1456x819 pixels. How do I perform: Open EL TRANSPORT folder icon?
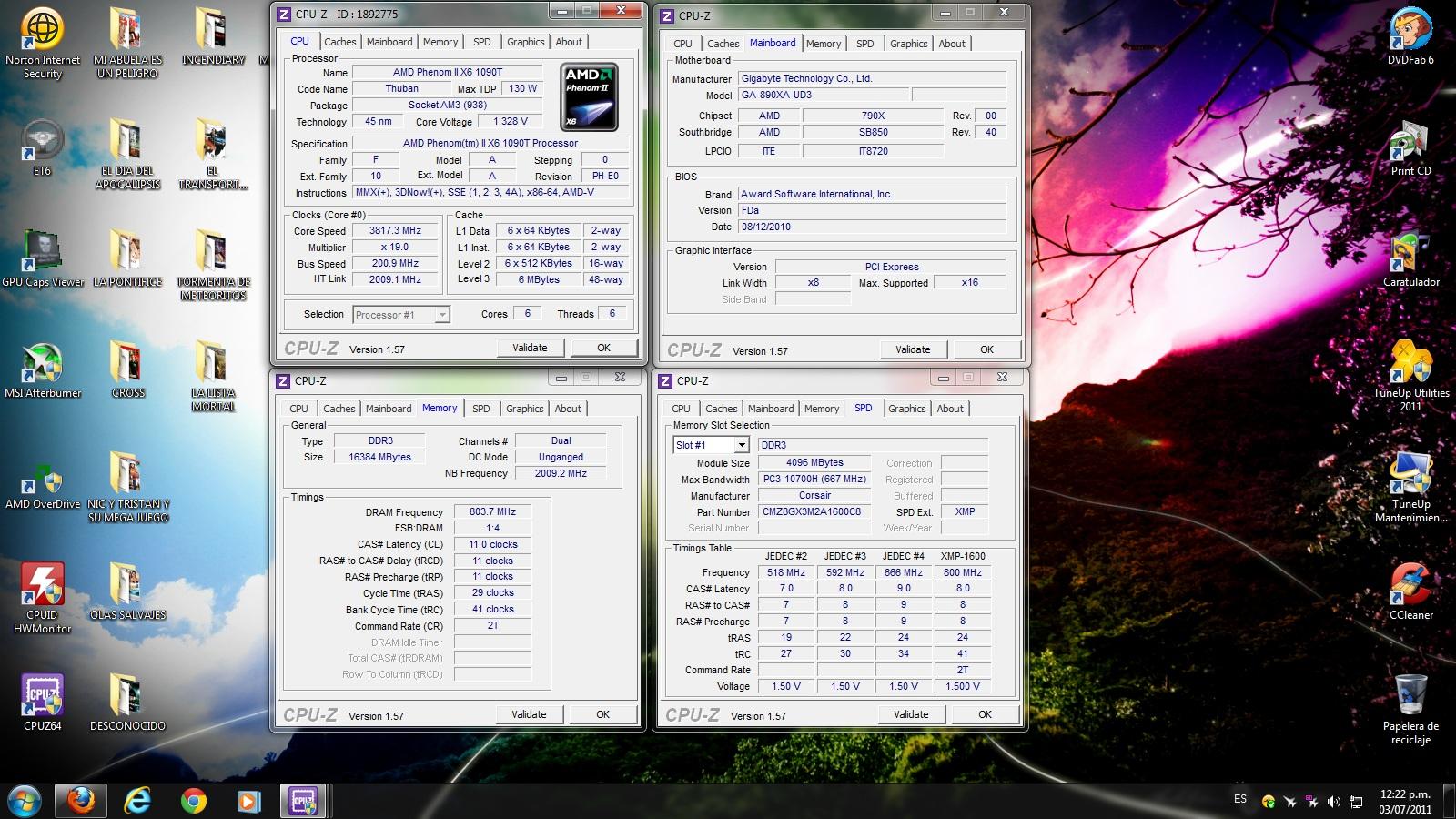pyautogui.click(x=213, y=155)
